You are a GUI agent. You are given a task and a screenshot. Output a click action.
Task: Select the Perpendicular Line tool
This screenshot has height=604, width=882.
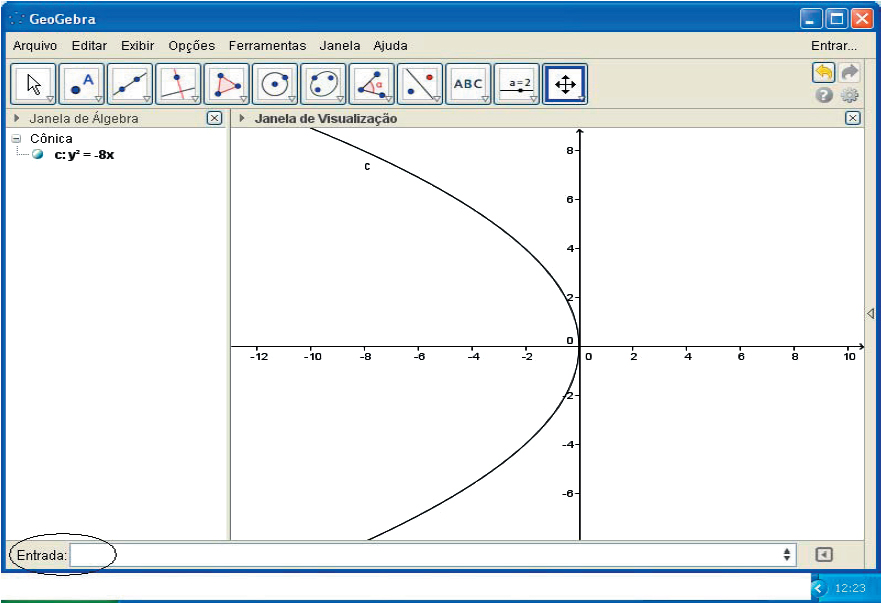[x=178, y=85]
